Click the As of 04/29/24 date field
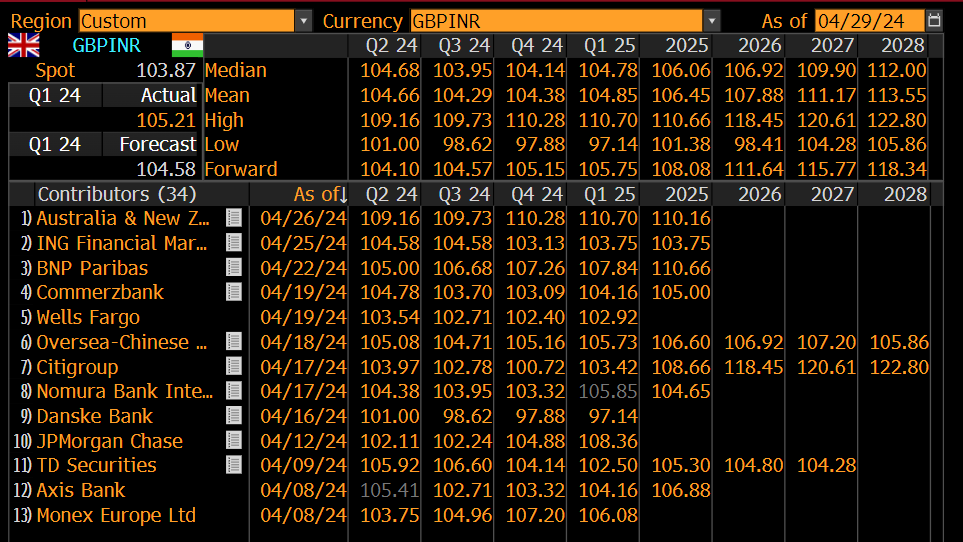Screen dimensions: 963x542 pos(869,21)
